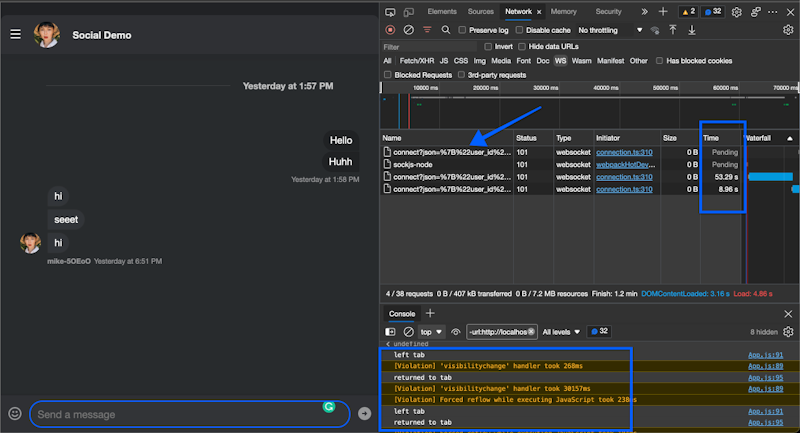Clear the network log

[408, 30]
